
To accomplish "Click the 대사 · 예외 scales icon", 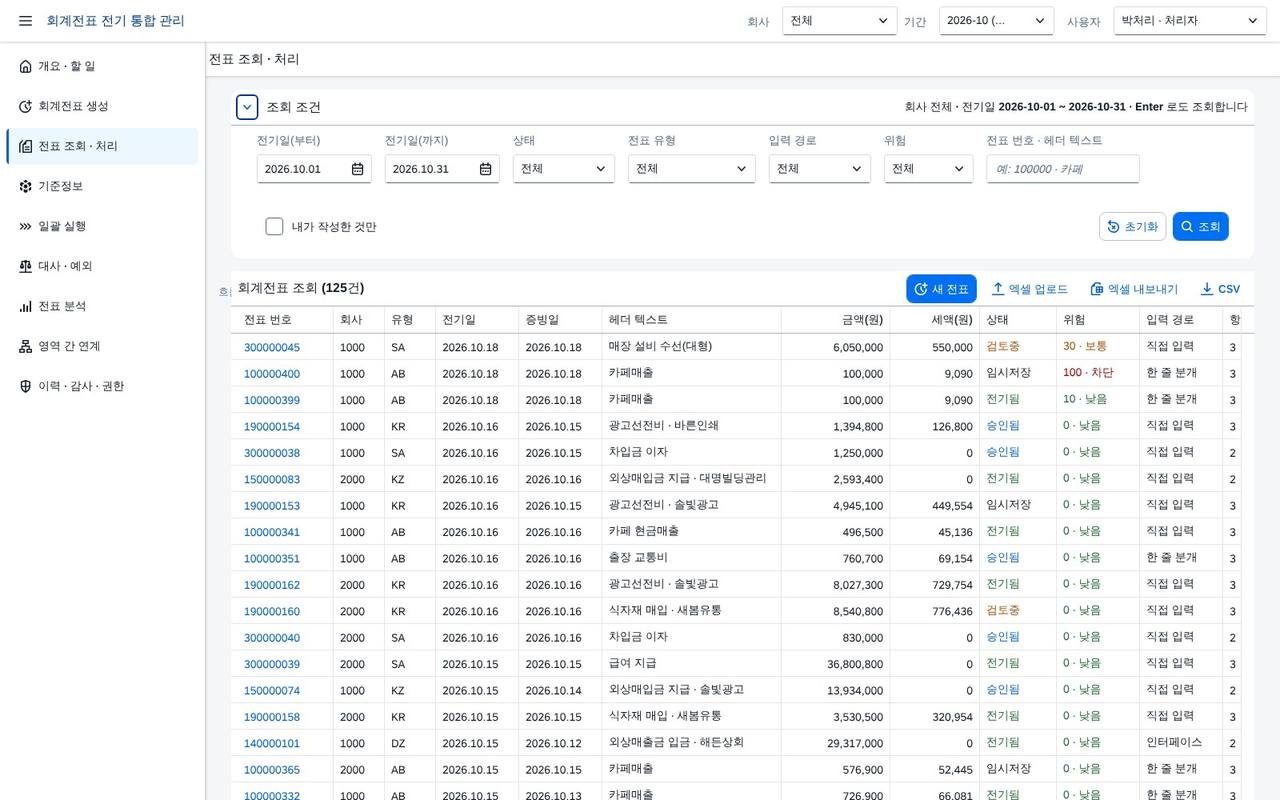I will (x=26, y=266).
